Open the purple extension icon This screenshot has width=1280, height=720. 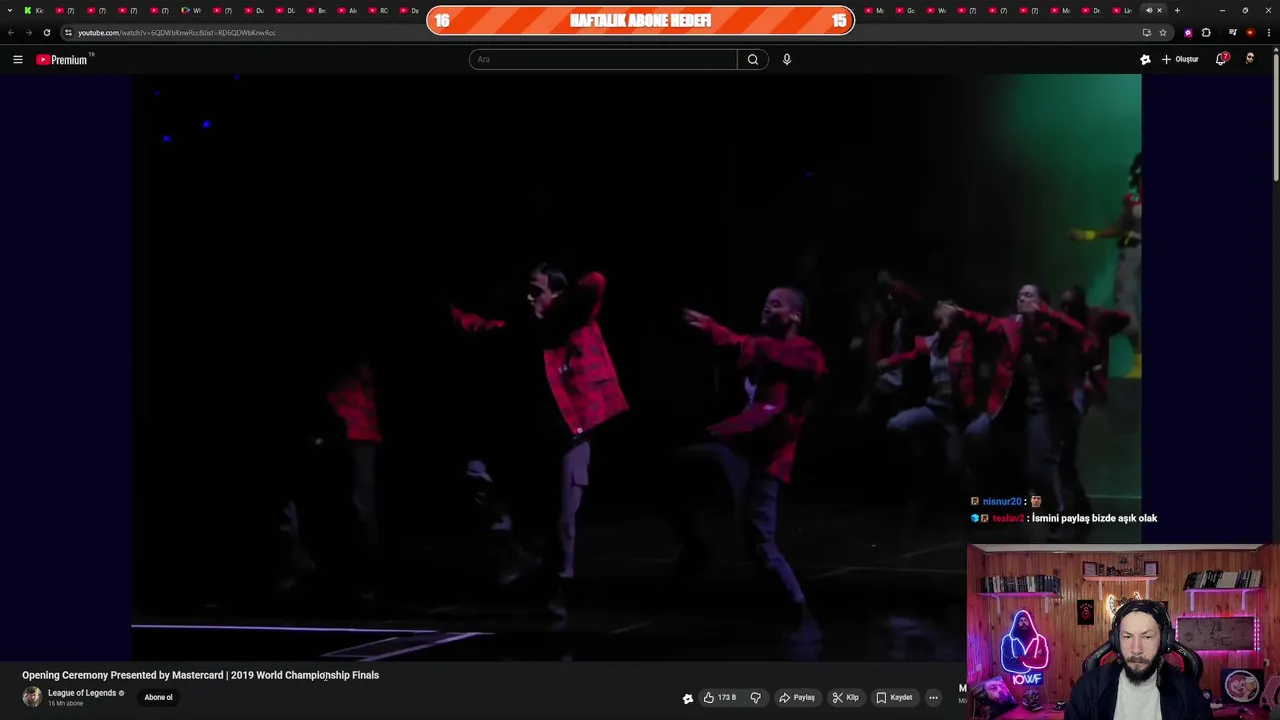[x=1188, y=32]
